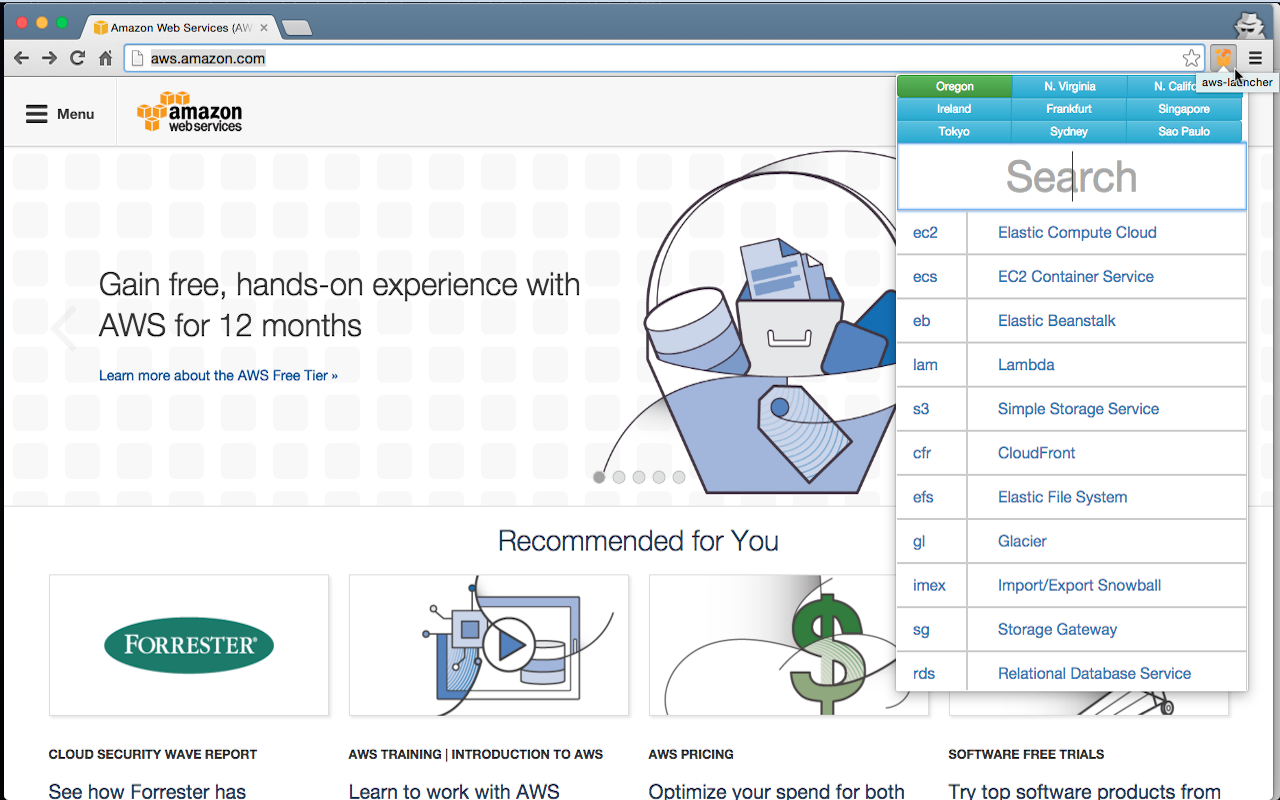Select the first carousel dot
The image size is (1280, 800).
point(599,477)
